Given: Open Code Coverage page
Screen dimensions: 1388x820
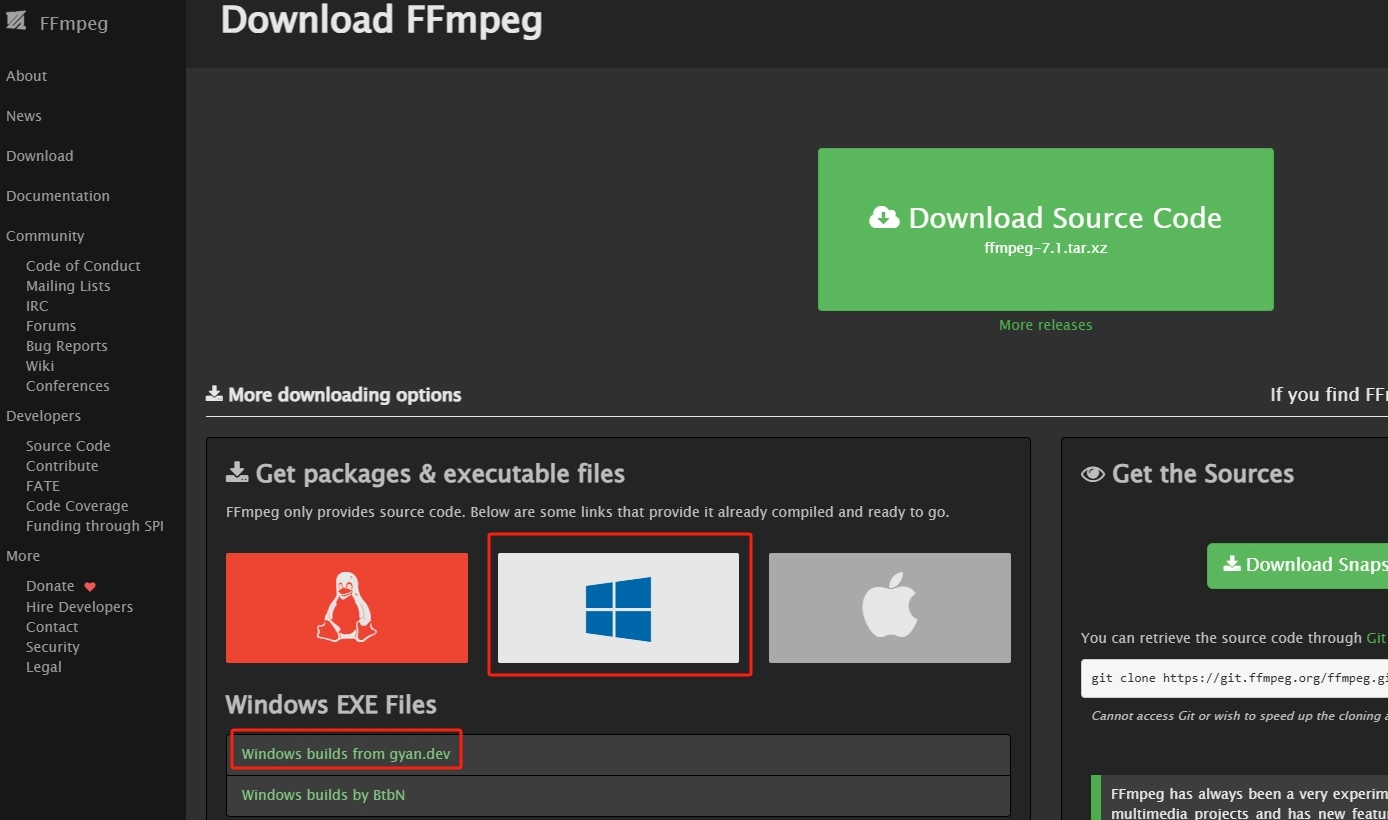Looking at the screenshot, I should coord(77,506).
